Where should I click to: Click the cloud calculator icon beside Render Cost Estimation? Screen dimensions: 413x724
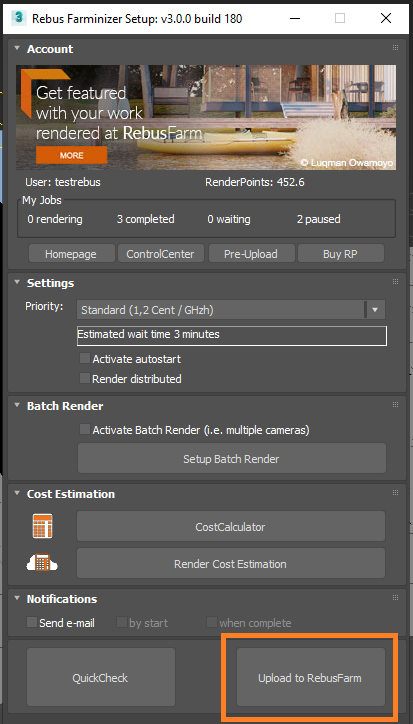pos(43,563)
